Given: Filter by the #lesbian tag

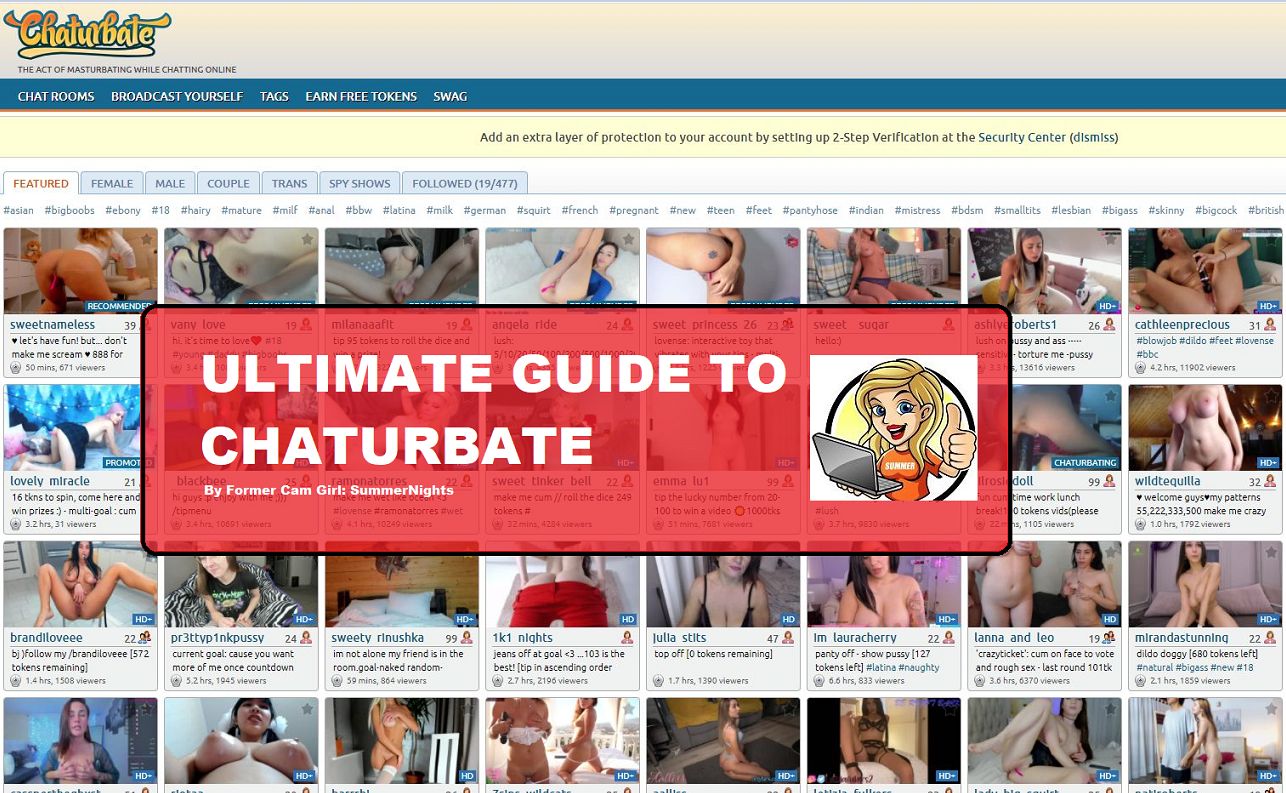Looking at the screenshot, I should [x=1071, y=211].
